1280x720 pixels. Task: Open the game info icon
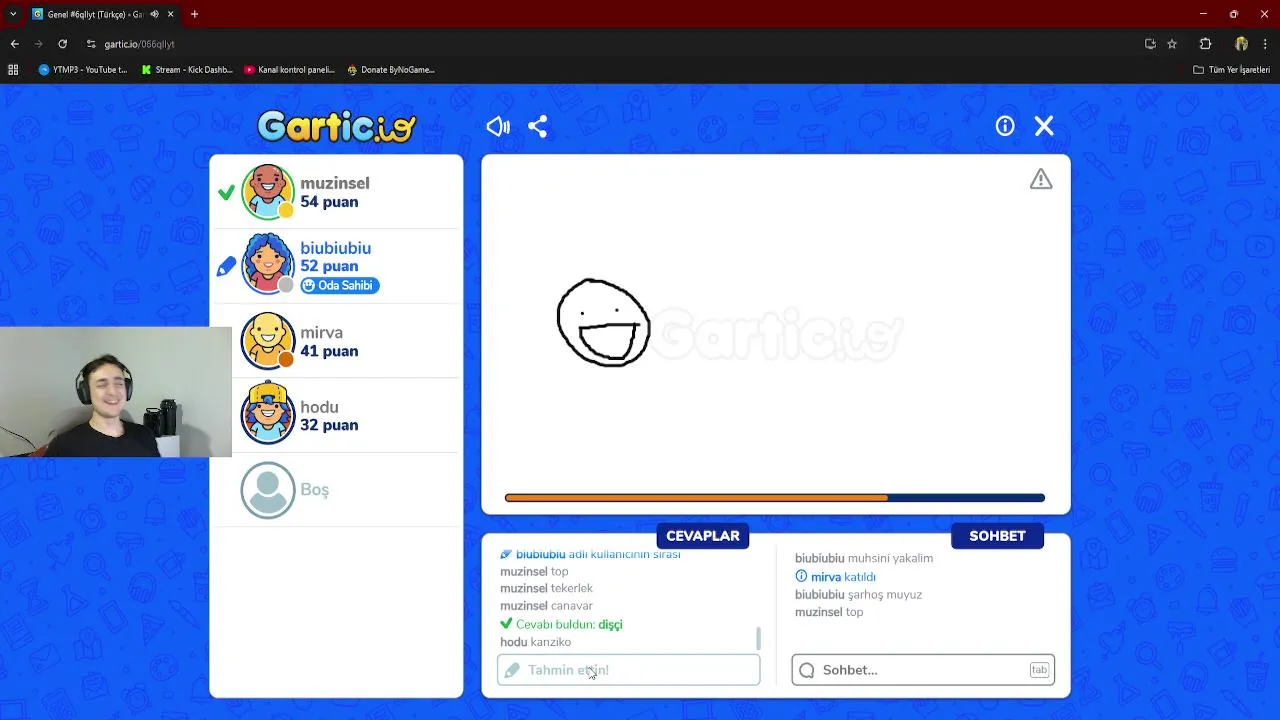pyautogui.click(x=1005, y=126)
